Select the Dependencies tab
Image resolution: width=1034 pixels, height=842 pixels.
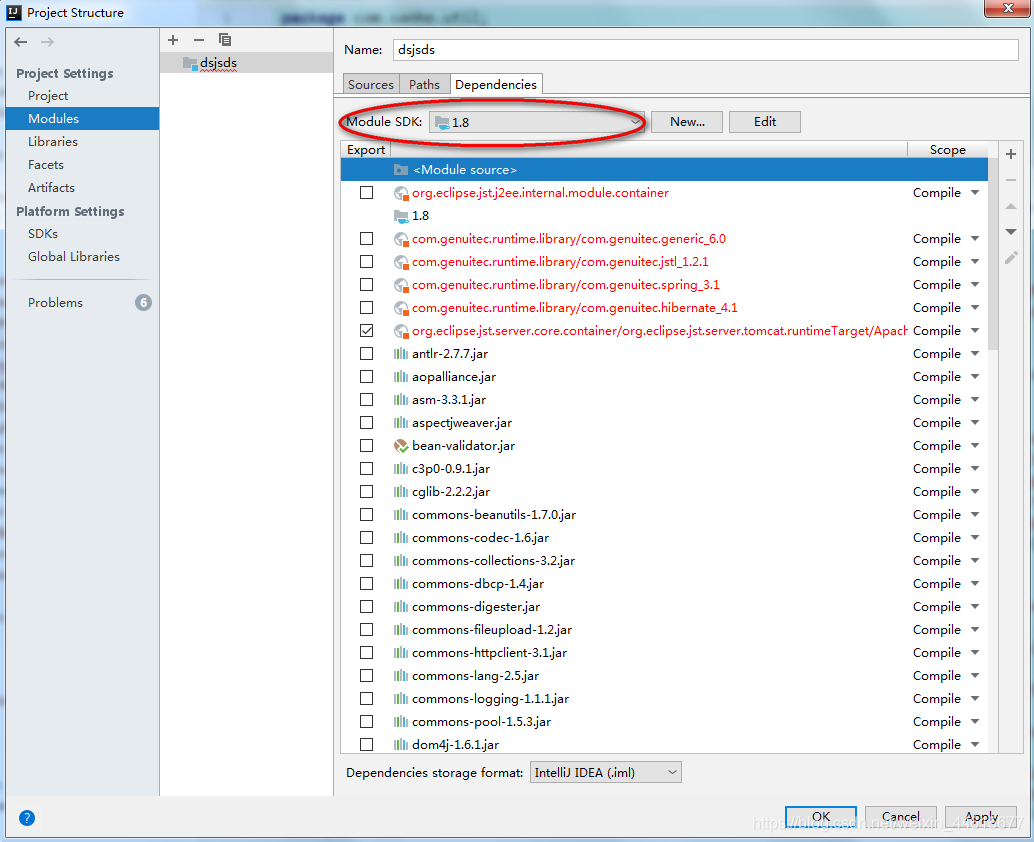(x=496, y=84)
